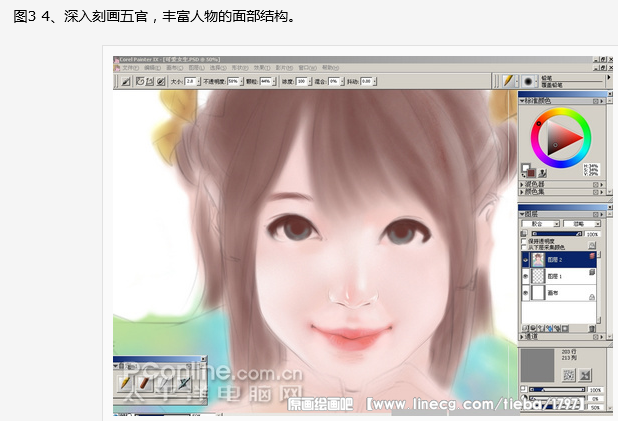Select the main color swatch
The image size is (618, 421).
coord(531,173)
